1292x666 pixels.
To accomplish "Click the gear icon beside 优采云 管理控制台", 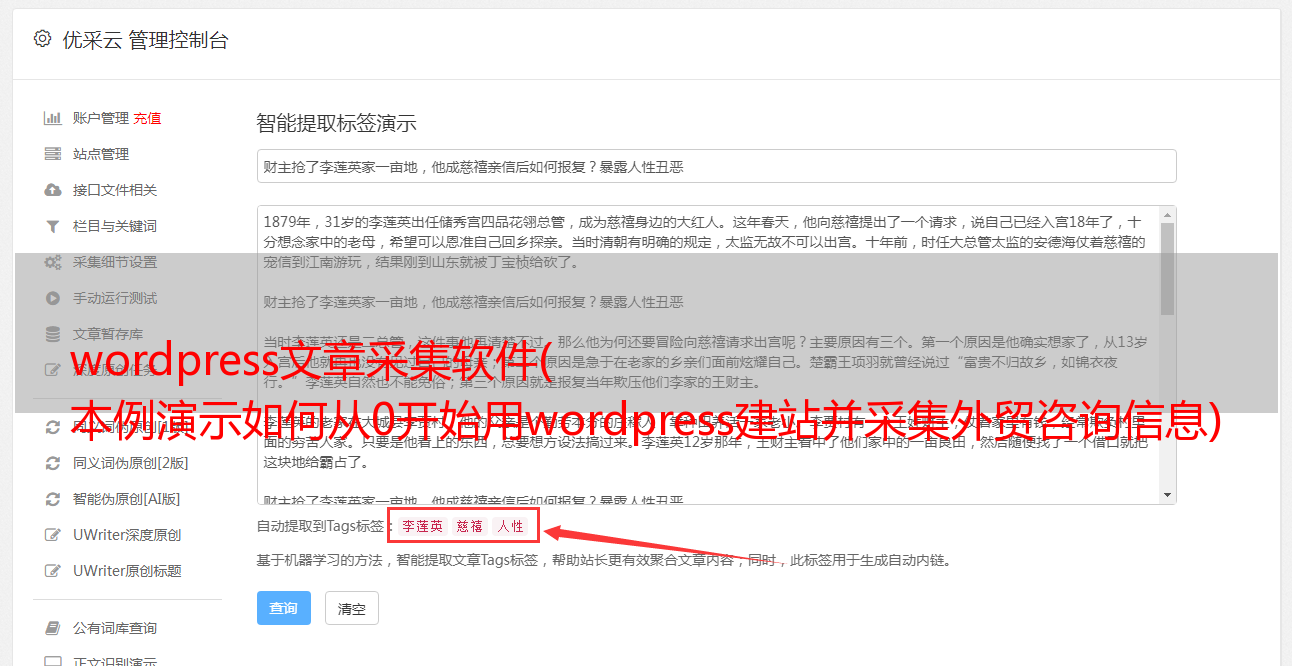I will click(x=42, y=39).
